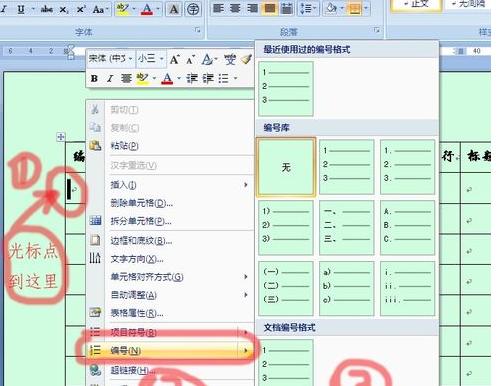Align text right in the ribbon

tap(253, 8)
